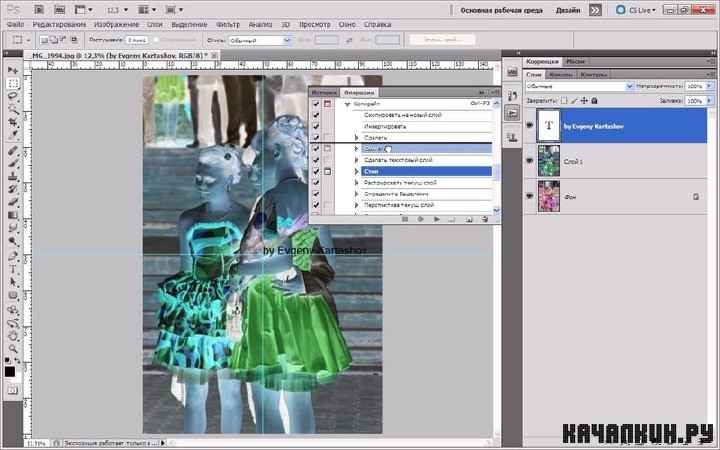This screenshot has width=720, height=450.
Task: Select the Lasso tool
Action: [x=13, y=96]
